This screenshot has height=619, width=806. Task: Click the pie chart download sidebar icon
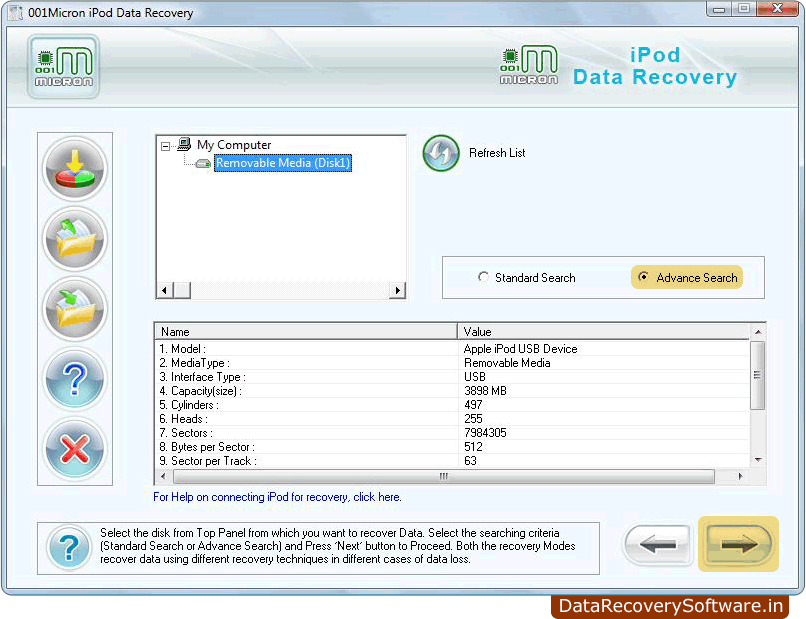(75, 169)
